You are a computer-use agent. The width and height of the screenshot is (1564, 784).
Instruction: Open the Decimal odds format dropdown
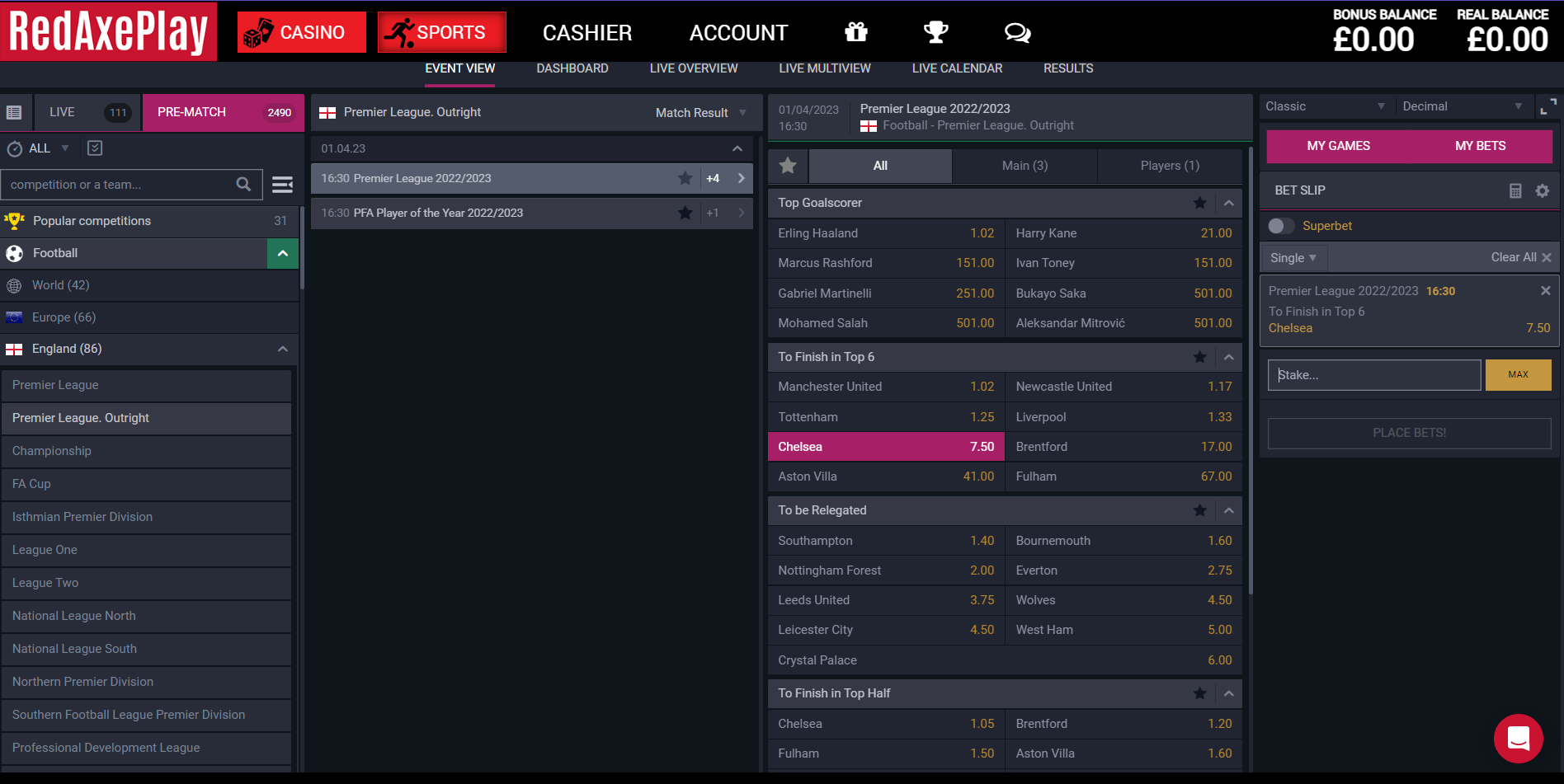click(1462, 106)
